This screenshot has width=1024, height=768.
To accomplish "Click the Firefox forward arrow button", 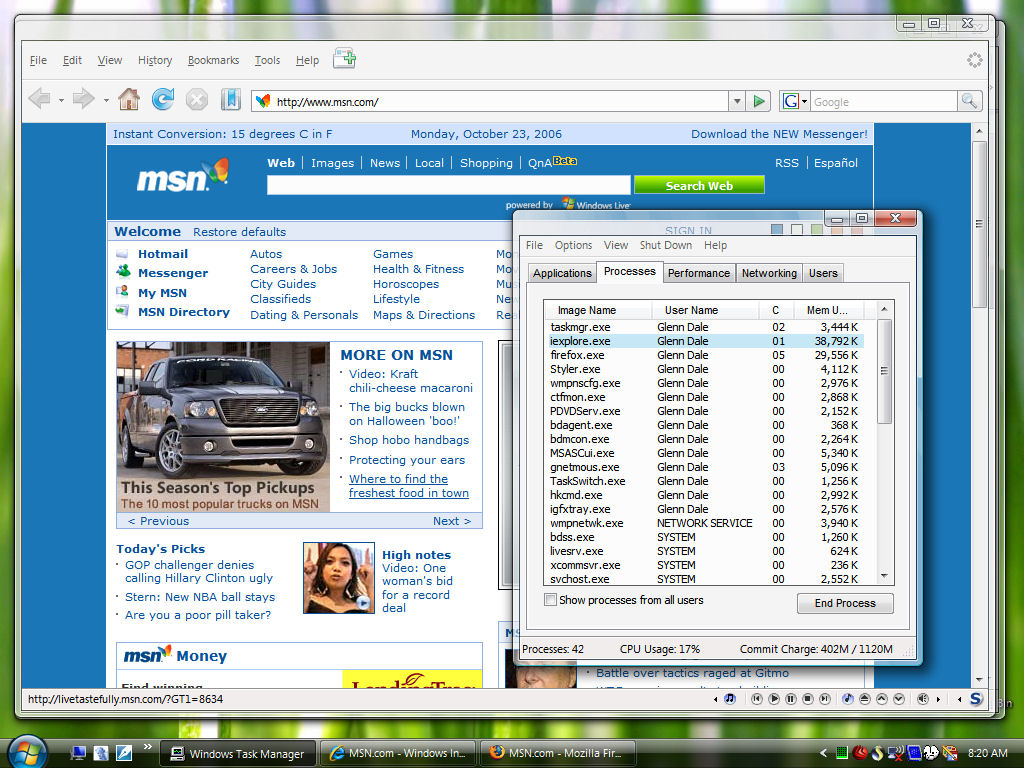I will tap(84, 99).
